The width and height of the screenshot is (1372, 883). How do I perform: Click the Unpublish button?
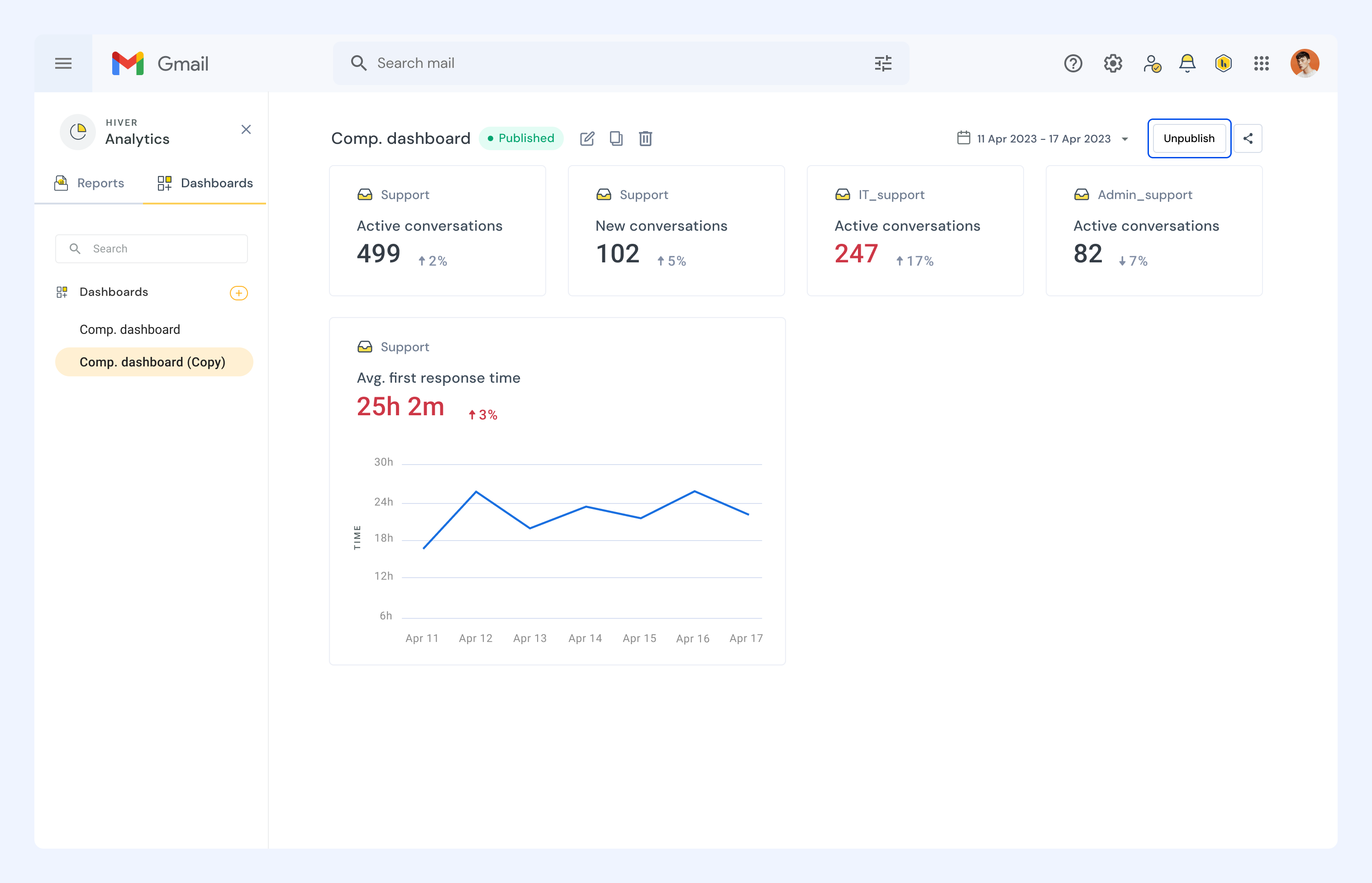(x=1188, y=138)
